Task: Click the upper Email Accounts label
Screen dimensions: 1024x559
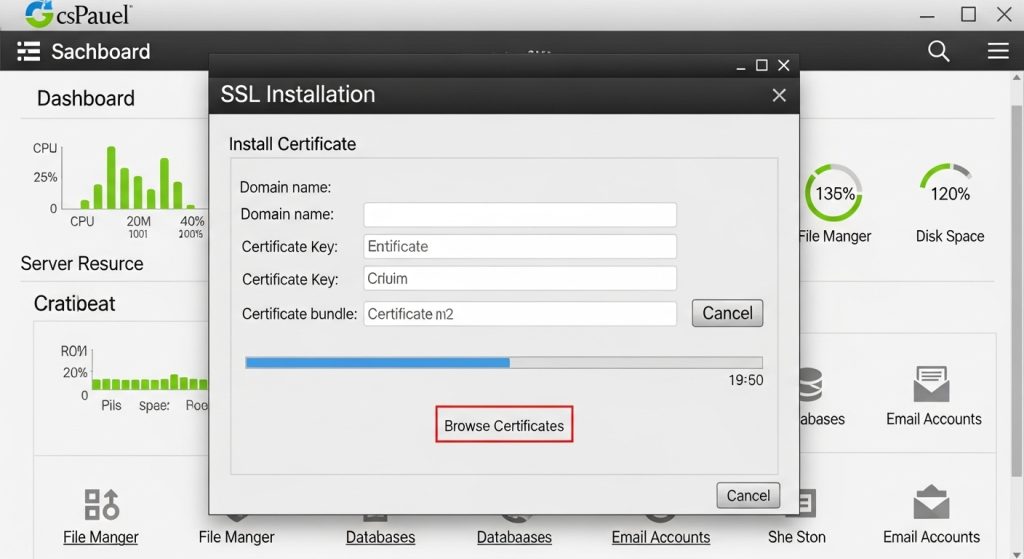Action: [x=934, y=419]
